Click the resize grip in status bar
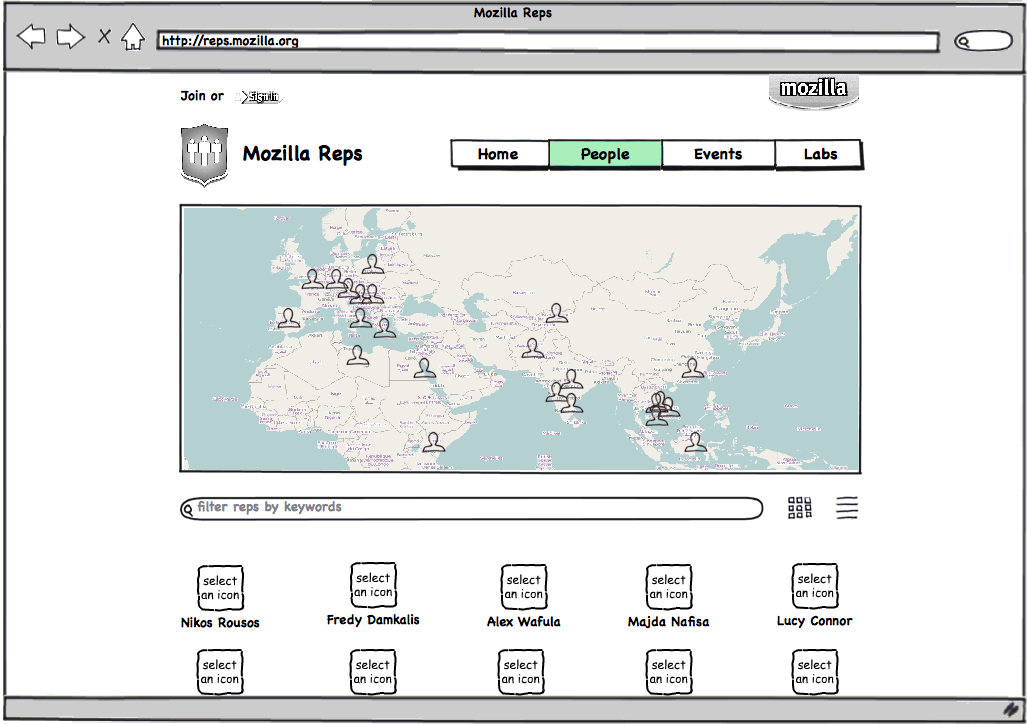Image resolution: width=1027 pixels, height=724 pixels. click(1012, 709)
